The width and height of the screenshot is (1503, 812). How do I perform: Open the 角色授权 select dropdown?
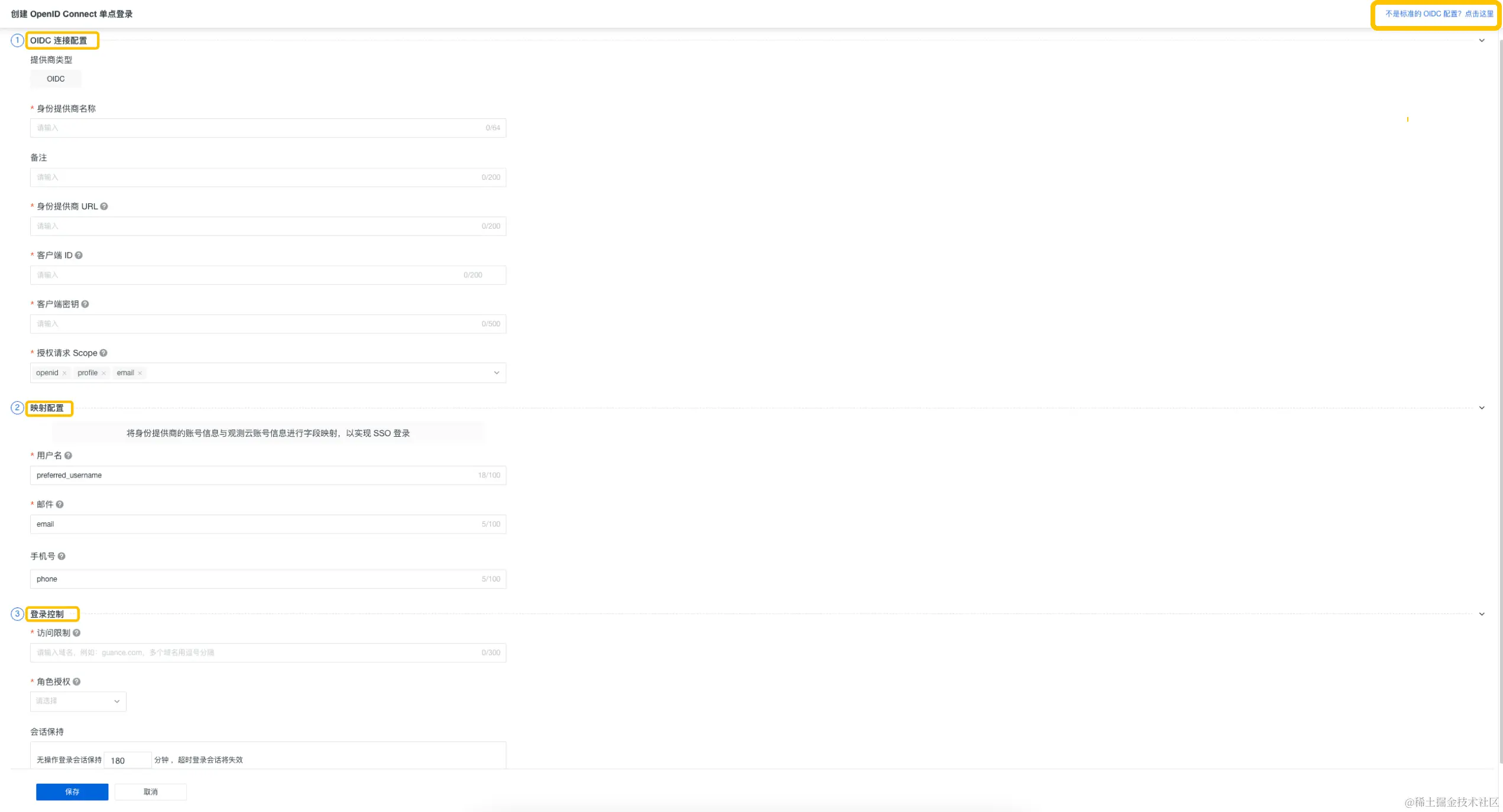coord(78,701)
